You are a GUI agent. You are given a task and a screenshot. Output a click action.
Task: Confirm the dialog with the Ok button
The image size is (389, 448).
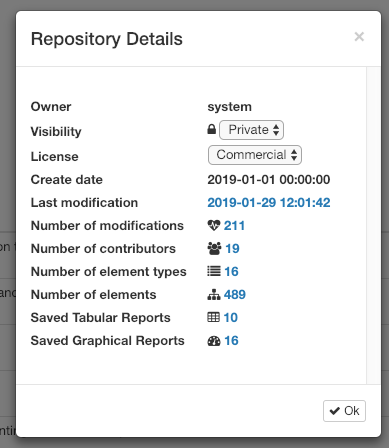(x=344, y=411)
